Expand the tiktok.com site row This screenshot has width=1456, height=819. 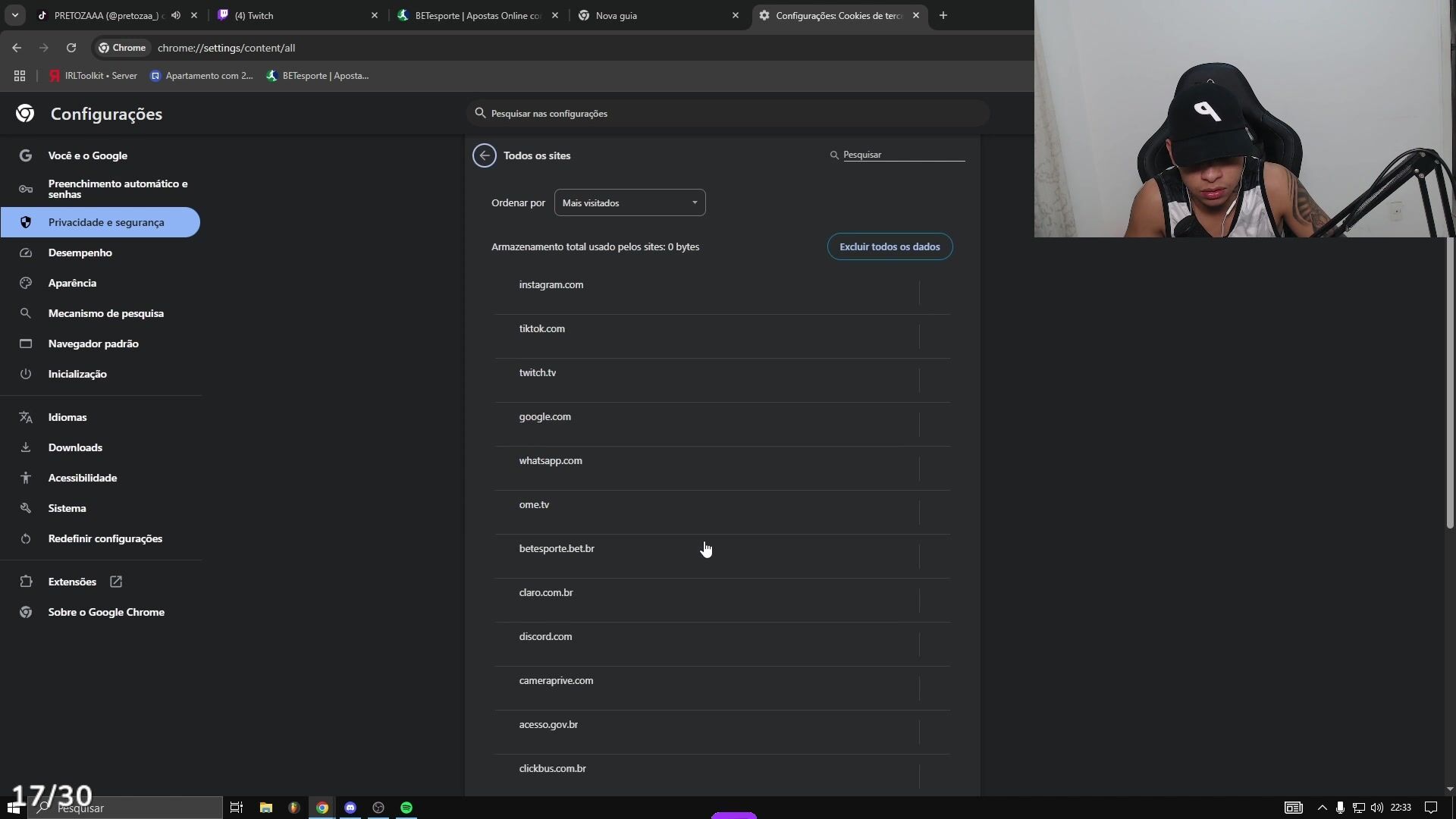click(722, 336)
